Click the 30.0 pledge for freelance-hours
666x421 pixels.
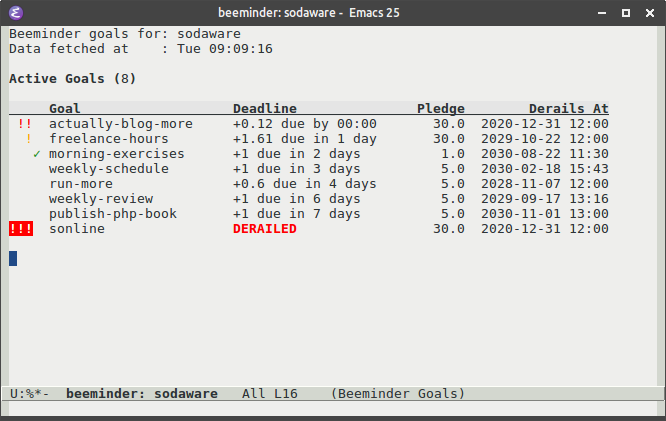pos(449,139)
